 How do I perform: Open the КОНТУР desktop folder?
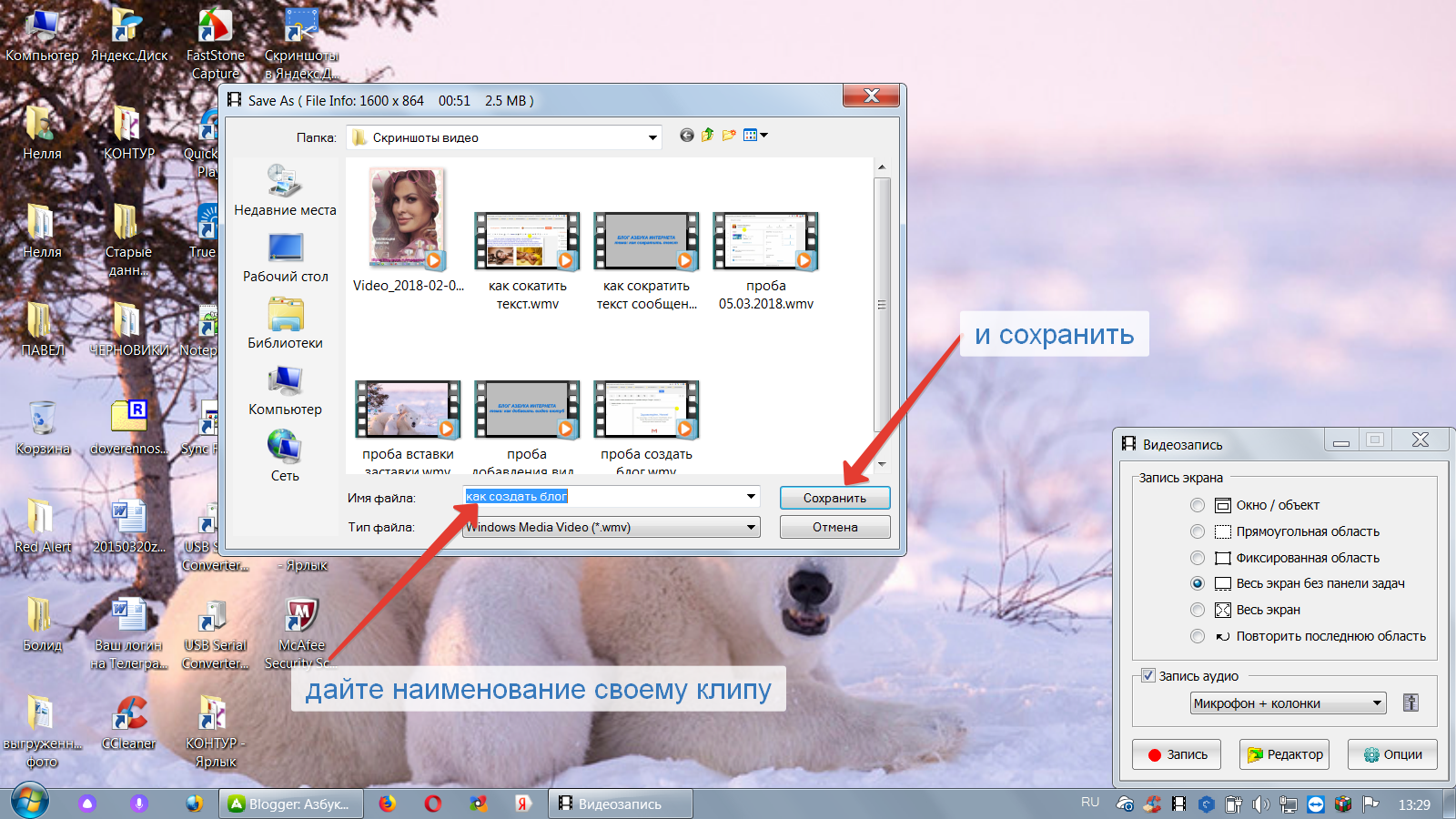(129, 133)
